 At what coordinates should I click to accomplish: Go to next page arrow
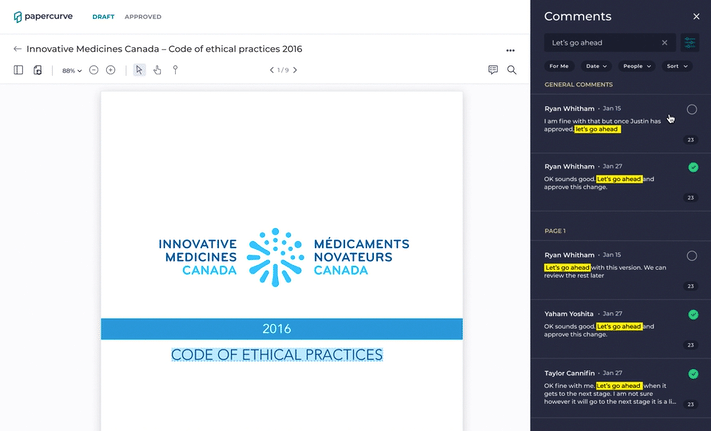(295, 70)
